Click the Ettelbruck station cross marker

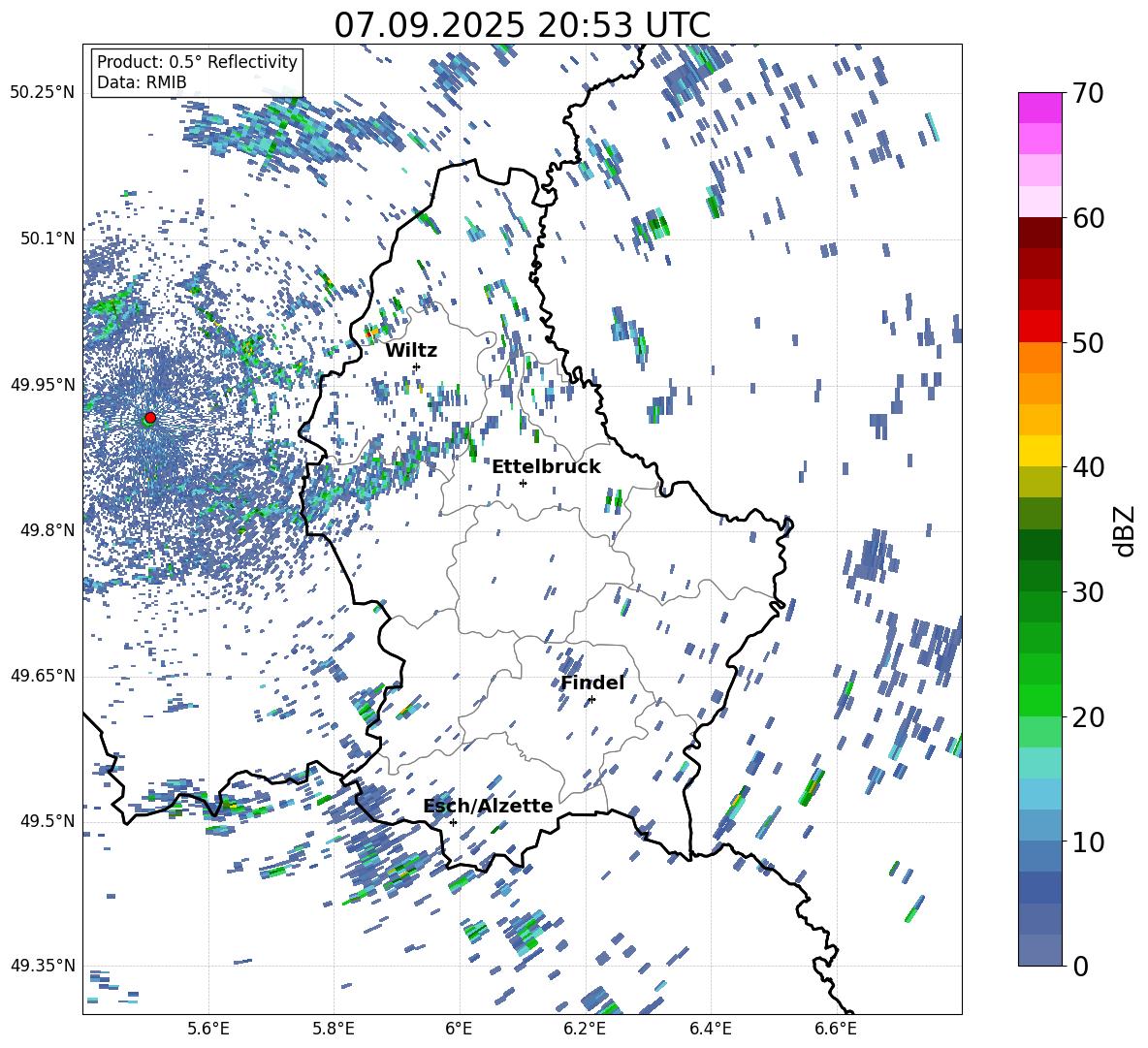[x=523, y=483]
